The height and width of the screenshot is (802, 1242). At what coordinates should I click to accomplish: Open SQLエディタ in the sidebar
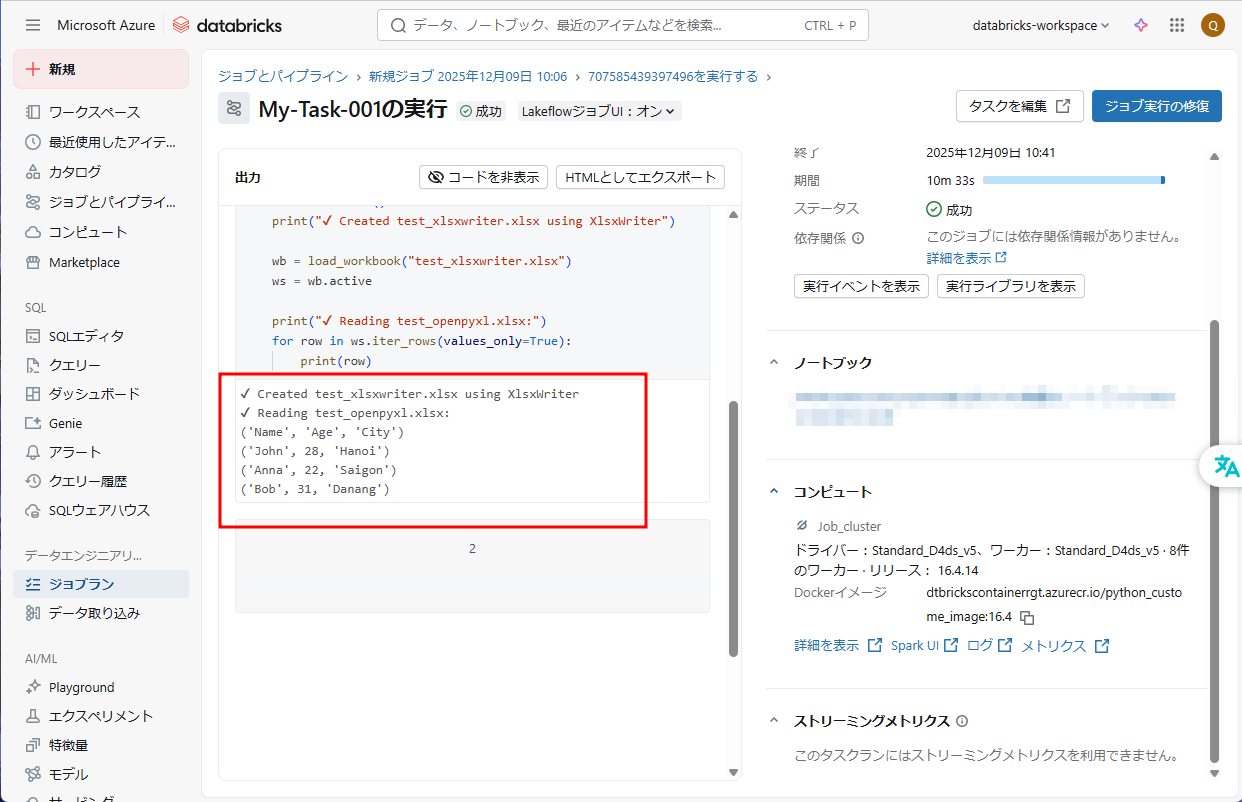(86, 336)
